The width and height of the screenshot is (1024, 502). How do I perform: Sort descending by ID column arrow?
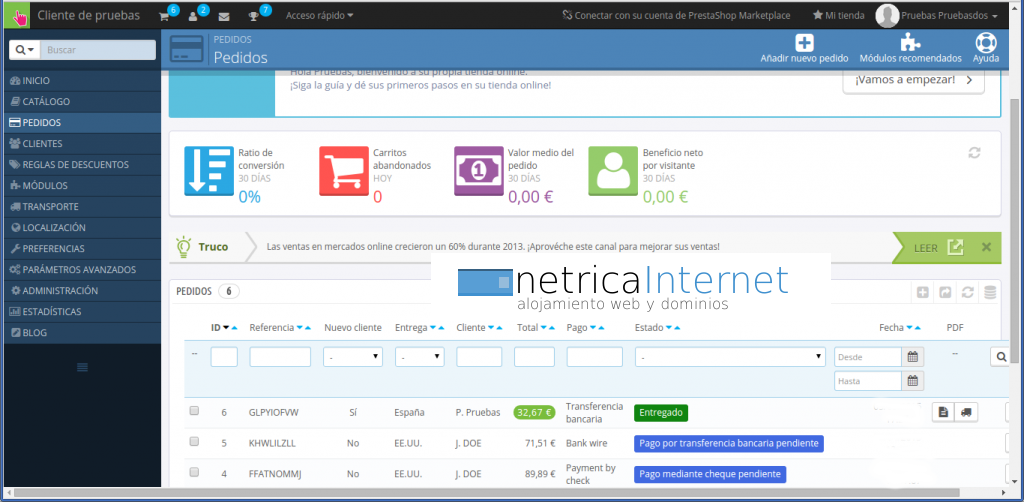click(227, 328)
